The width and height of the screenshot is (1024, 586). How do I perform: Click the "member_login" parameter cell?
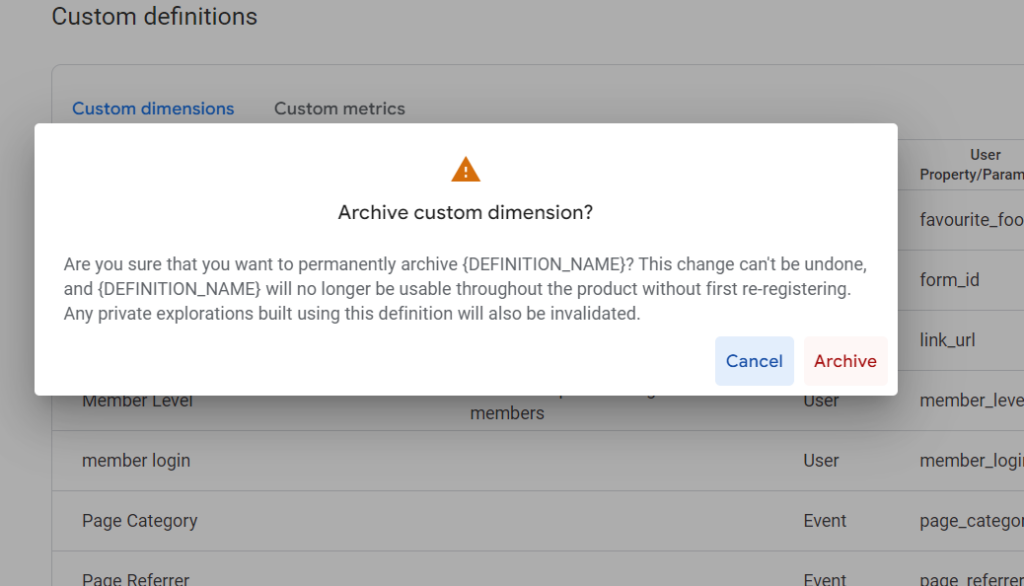tap(972, 461)
